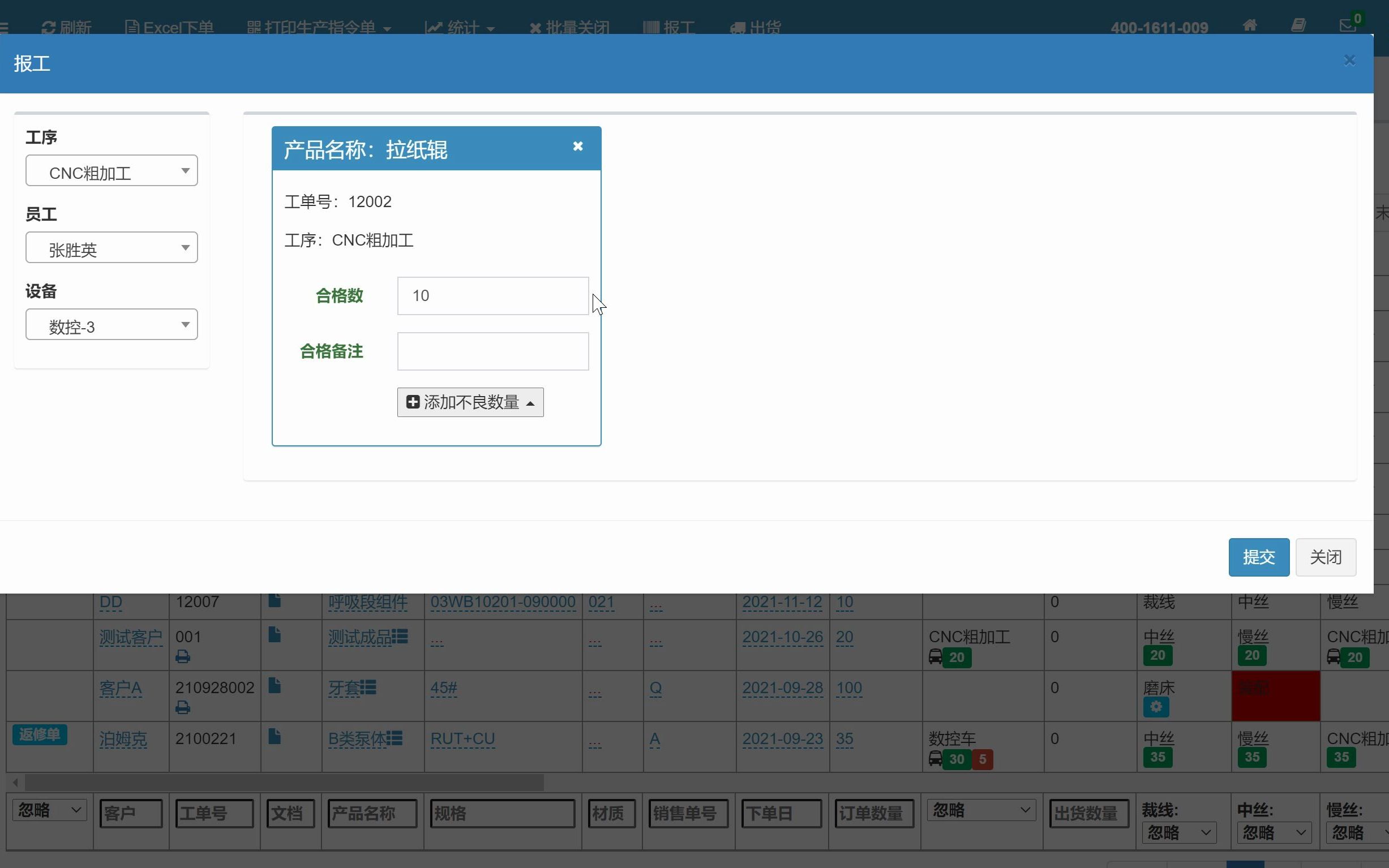This screenshot has height=868, width=1389.
Task: Click the gear icon in the 磨床 cell
Action: 1155,707
